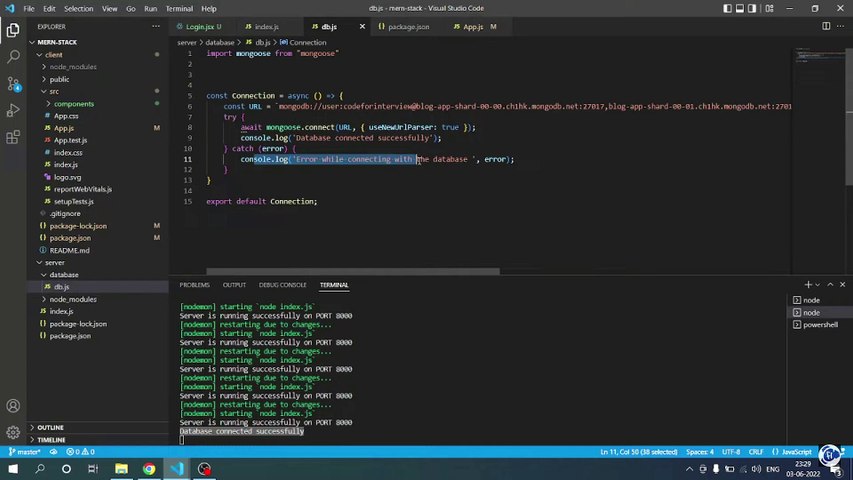The image size is (853, 480).
Task: Open the Run and Debug view
Action: (x=13, y=110)
